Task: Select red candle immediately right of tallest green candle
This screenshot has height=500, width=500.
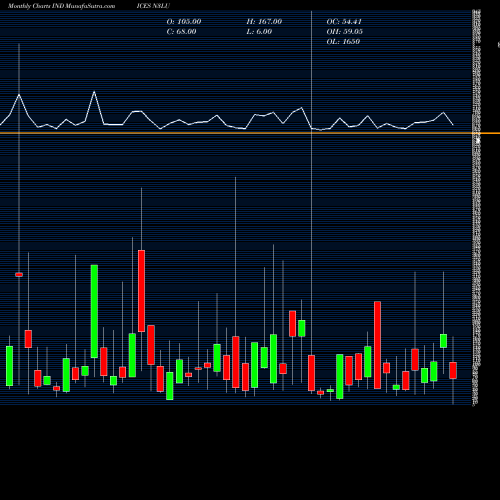Action: click(104, 362)
